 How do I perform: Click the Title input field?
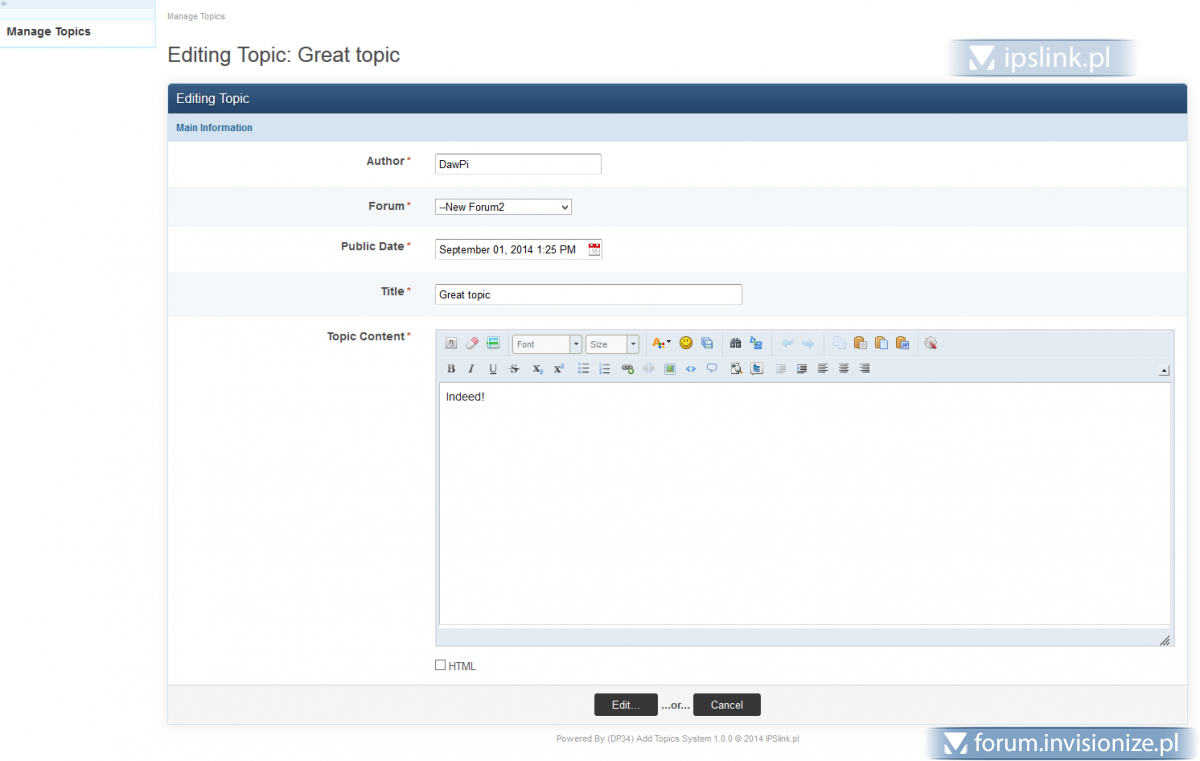point(588,295)
